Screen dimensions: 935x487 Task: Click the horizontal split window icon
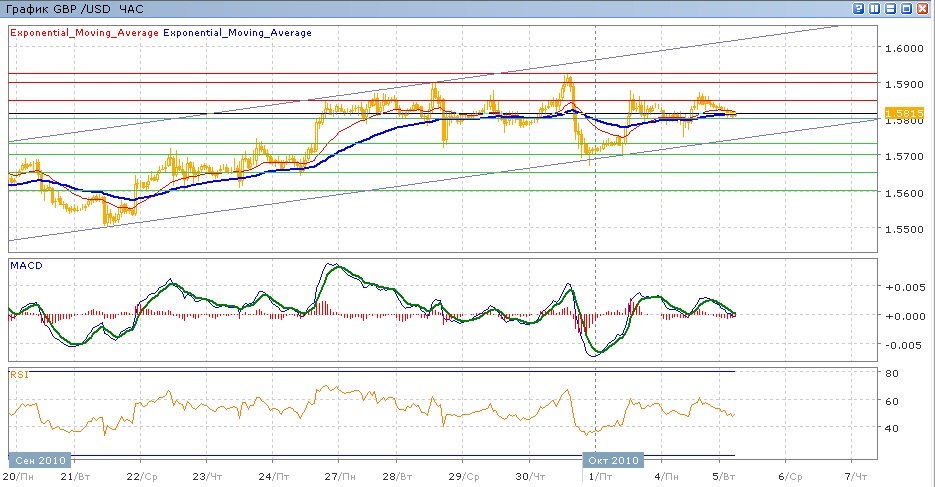(x=891, y=8)
